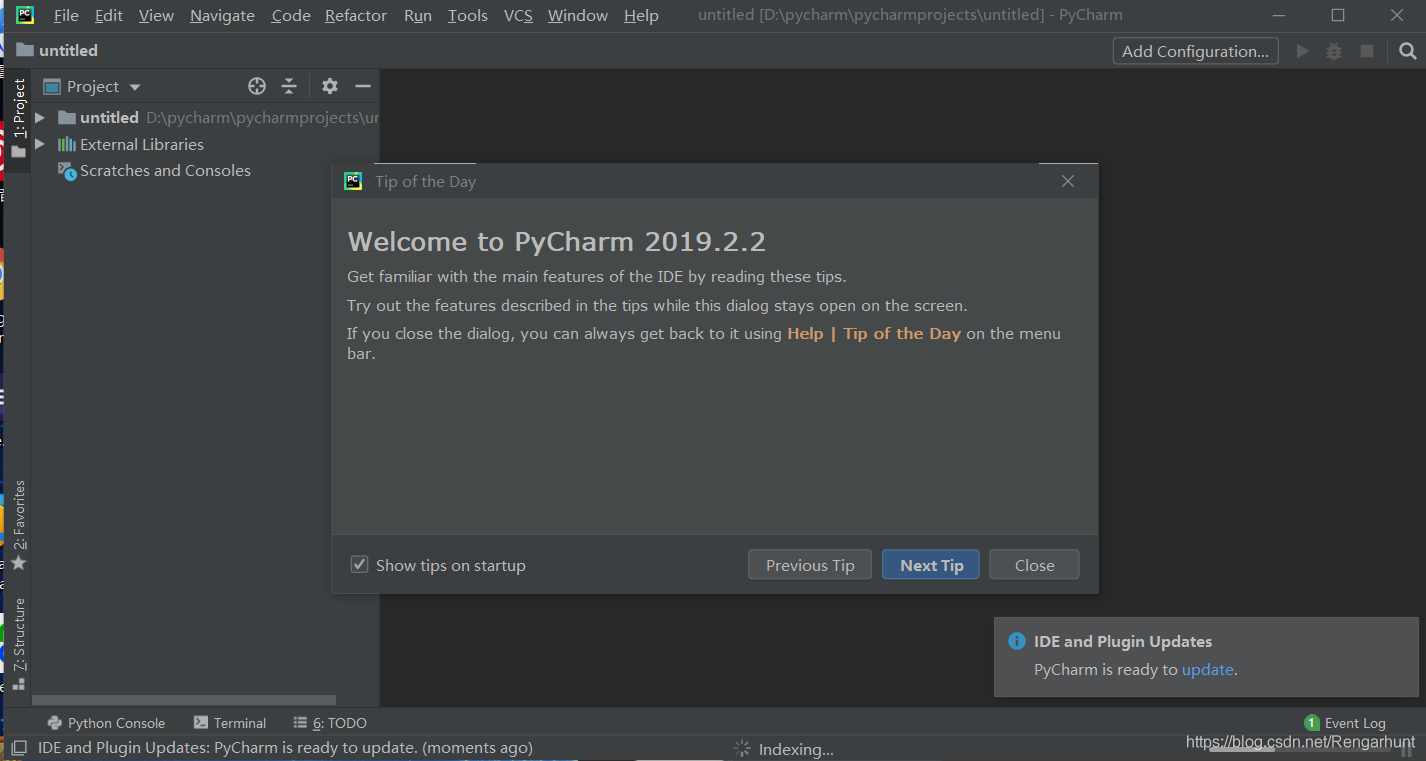Image resolution: width=1426 pixels, height=761 pixels.
Task: Click the Collapse All icon in Project panel
Action: coord(289,87)
